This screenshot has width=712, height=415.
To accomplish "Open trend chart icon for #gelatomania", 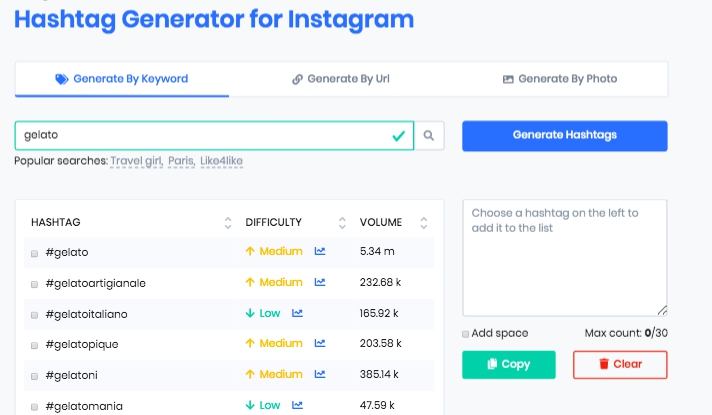I will [297, 405].
